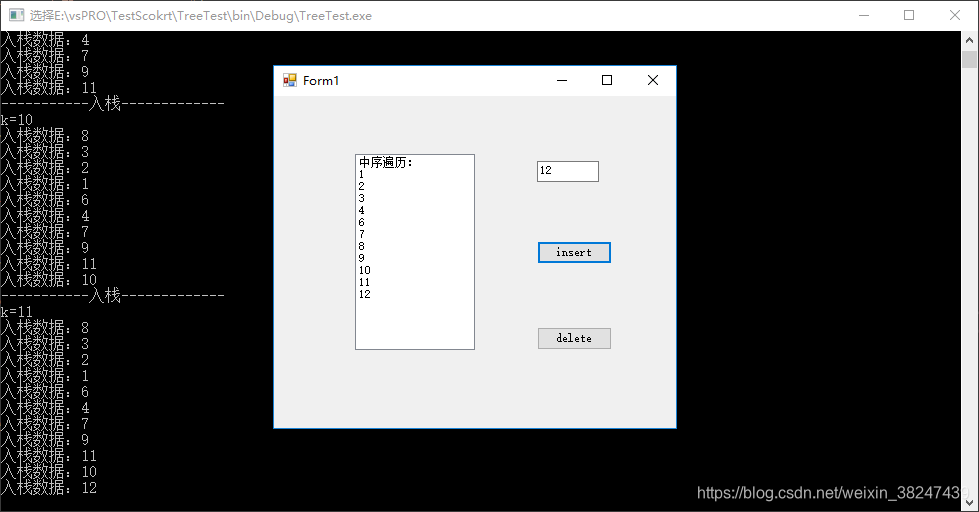979x512 pixels.
Task: Select value 7 in traversal list
Action: (415, 234)
